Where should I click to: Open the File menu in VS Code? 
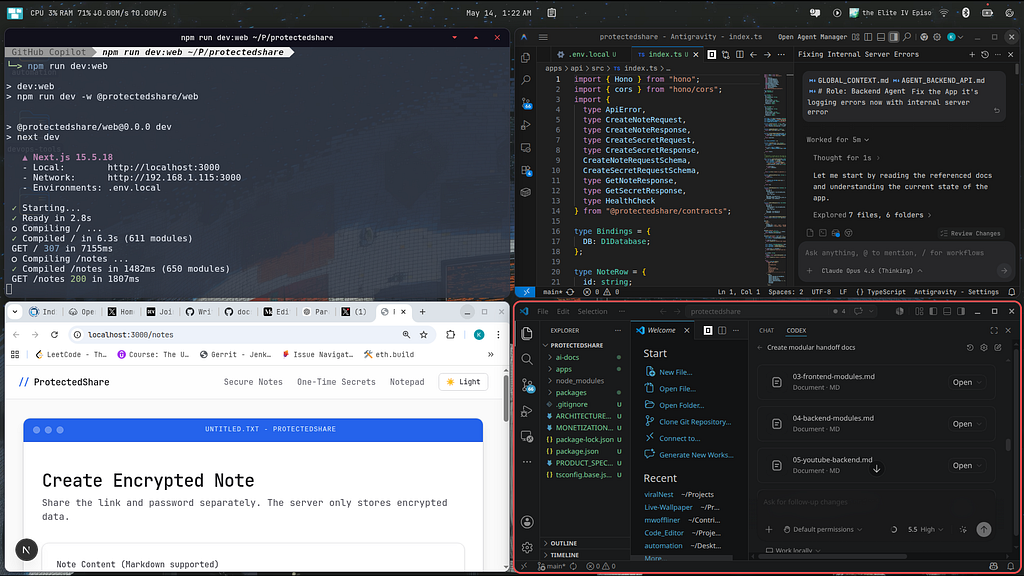(543, 312)
